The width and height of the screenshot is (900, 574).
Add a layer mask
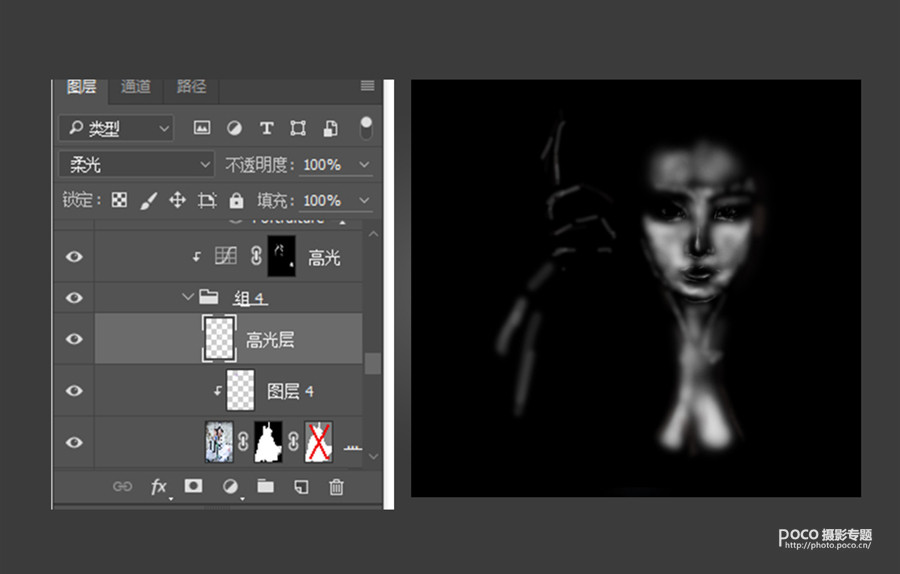(x=194, y=487)
